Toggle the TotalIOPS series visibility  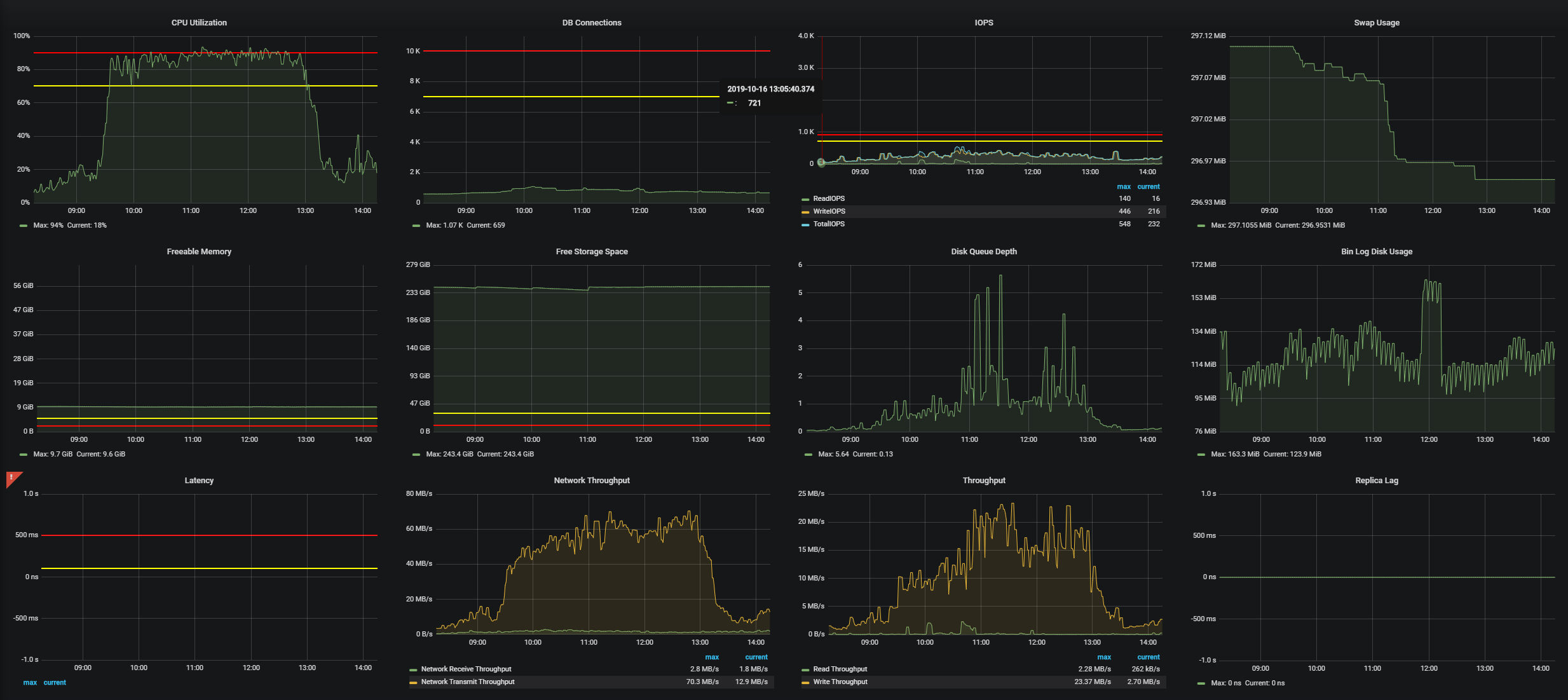[x=829, y=224]
